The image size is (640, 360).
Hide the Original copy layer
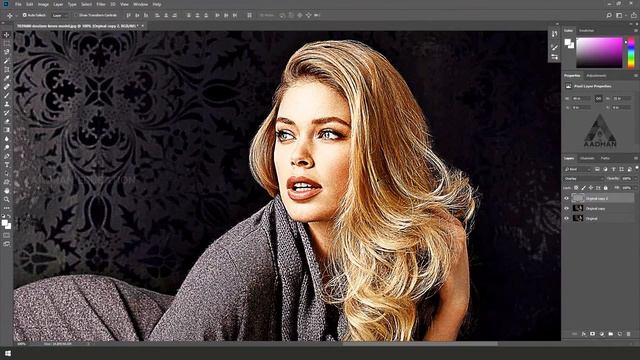tap(567, 208)
